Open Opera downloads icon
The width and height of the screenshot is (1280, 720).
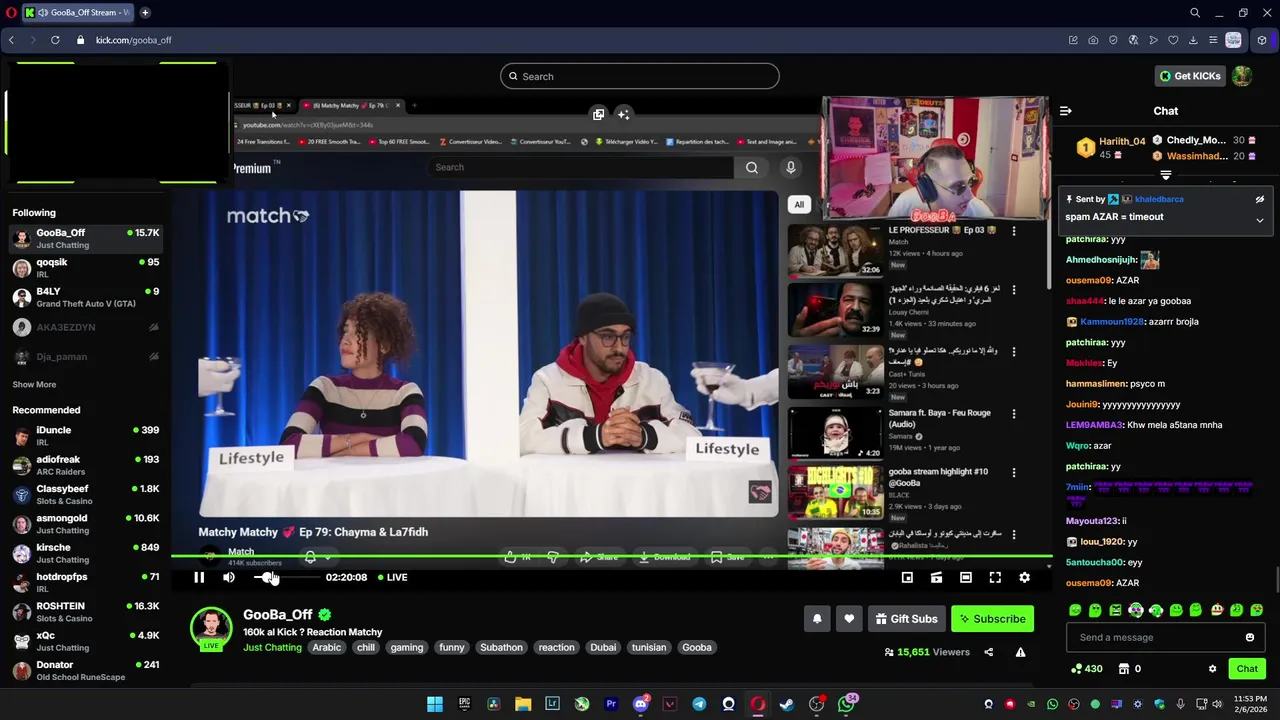pos(1193,40)
